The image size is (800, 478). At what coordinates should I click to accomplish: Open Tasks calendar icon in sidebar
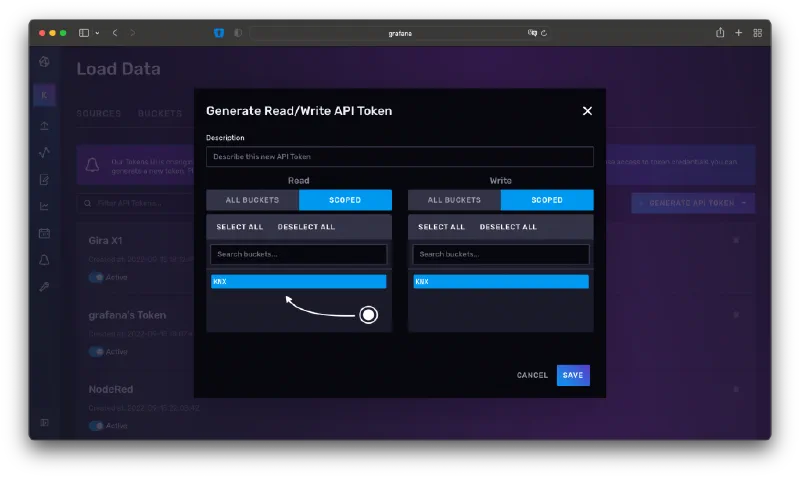pyautogui.click(x=44, y=233)
